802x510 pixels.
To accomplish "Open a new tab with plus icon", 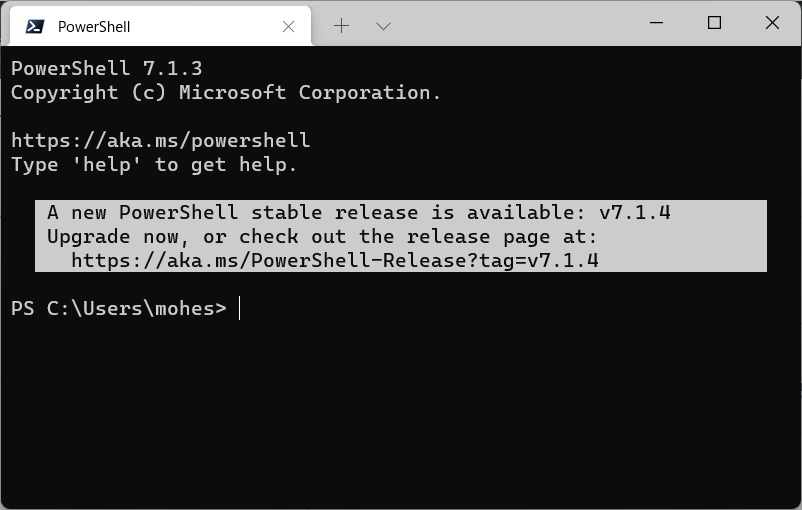I will (341, 26).
